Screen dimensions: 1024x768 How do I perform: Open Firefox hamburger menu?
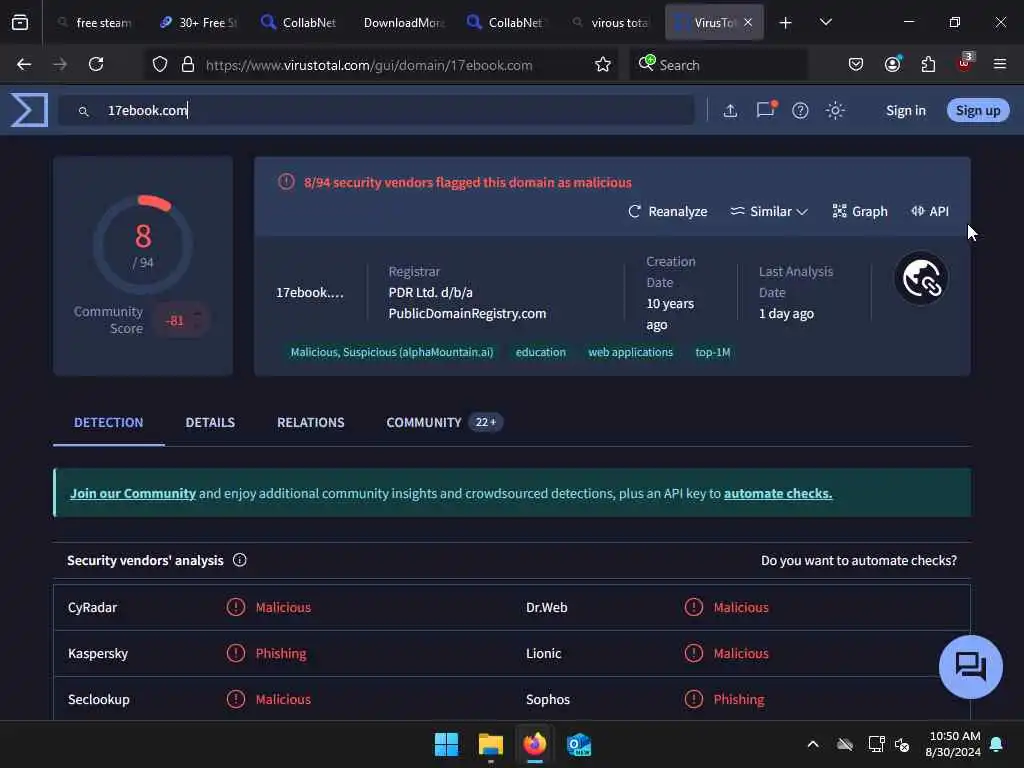[x=1000, y=64]
